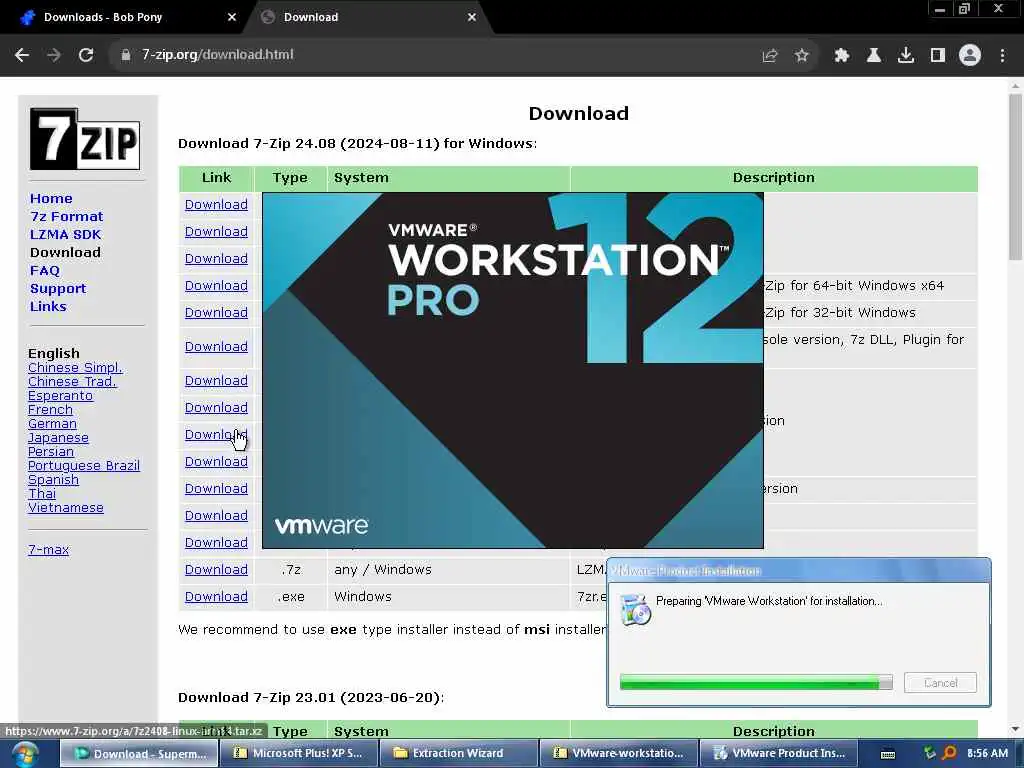
Task: Click the padlock site info icon
Action: [x=126, y=55]
